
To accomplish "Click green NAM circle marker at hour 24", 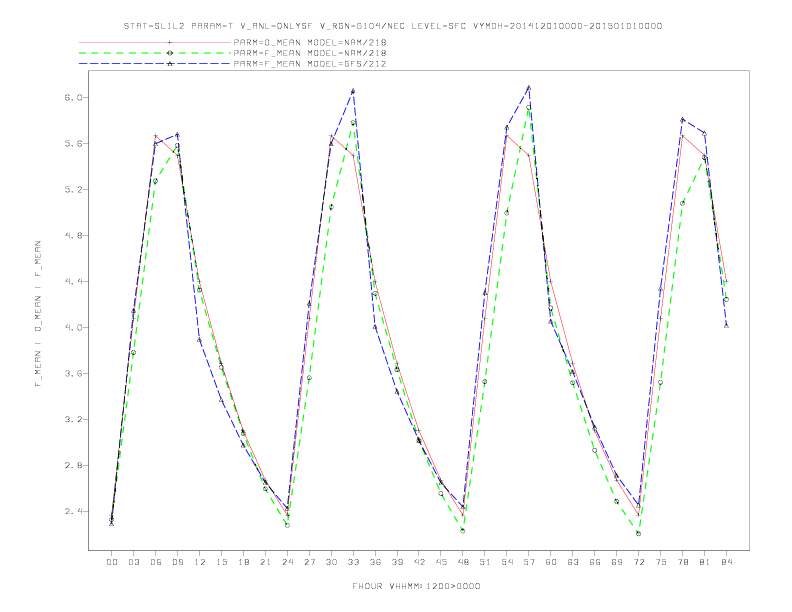I will [x=287, y=525].
